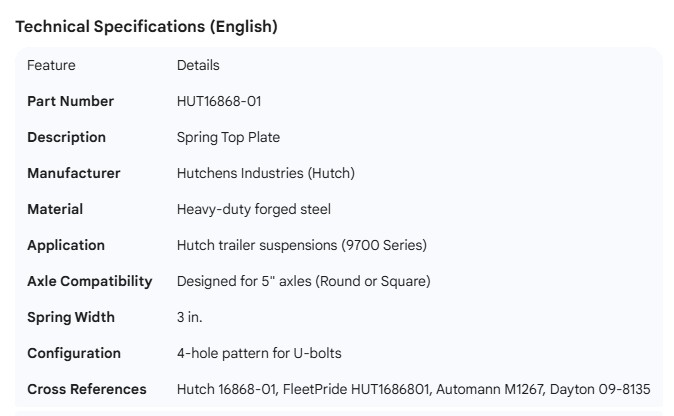Click the Spring Top Plate text
The height and width of the screenshot is (416, 674).
coord(228,137)
